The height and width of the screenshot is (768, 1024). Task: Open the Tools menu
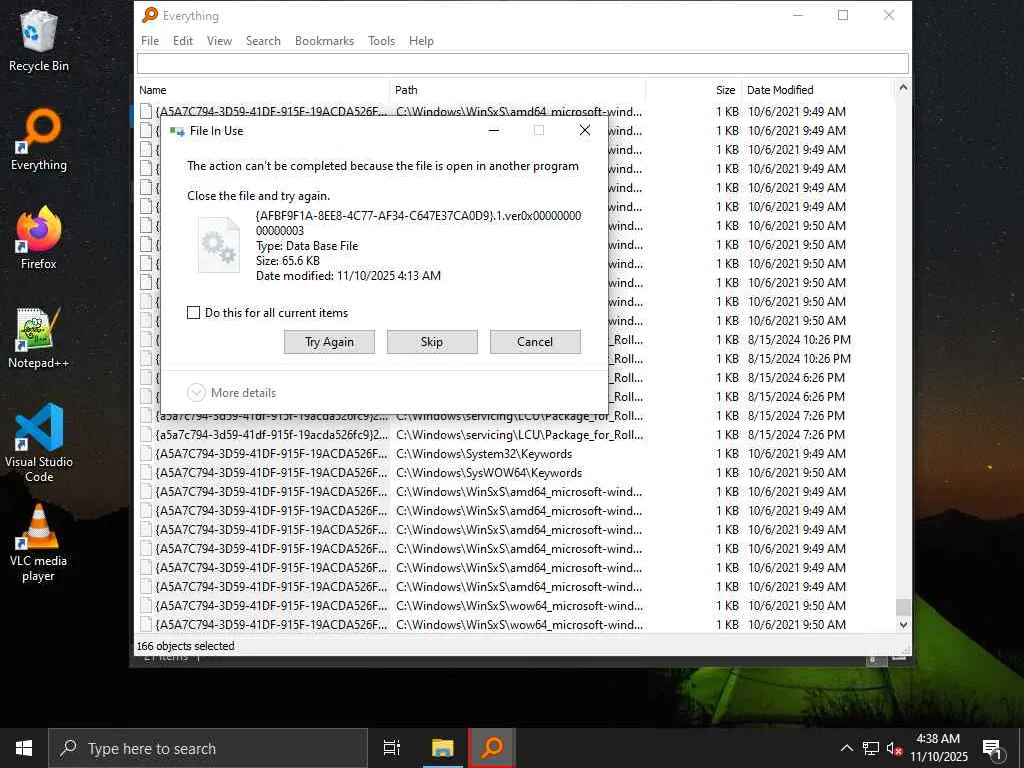tap(381, 40)
